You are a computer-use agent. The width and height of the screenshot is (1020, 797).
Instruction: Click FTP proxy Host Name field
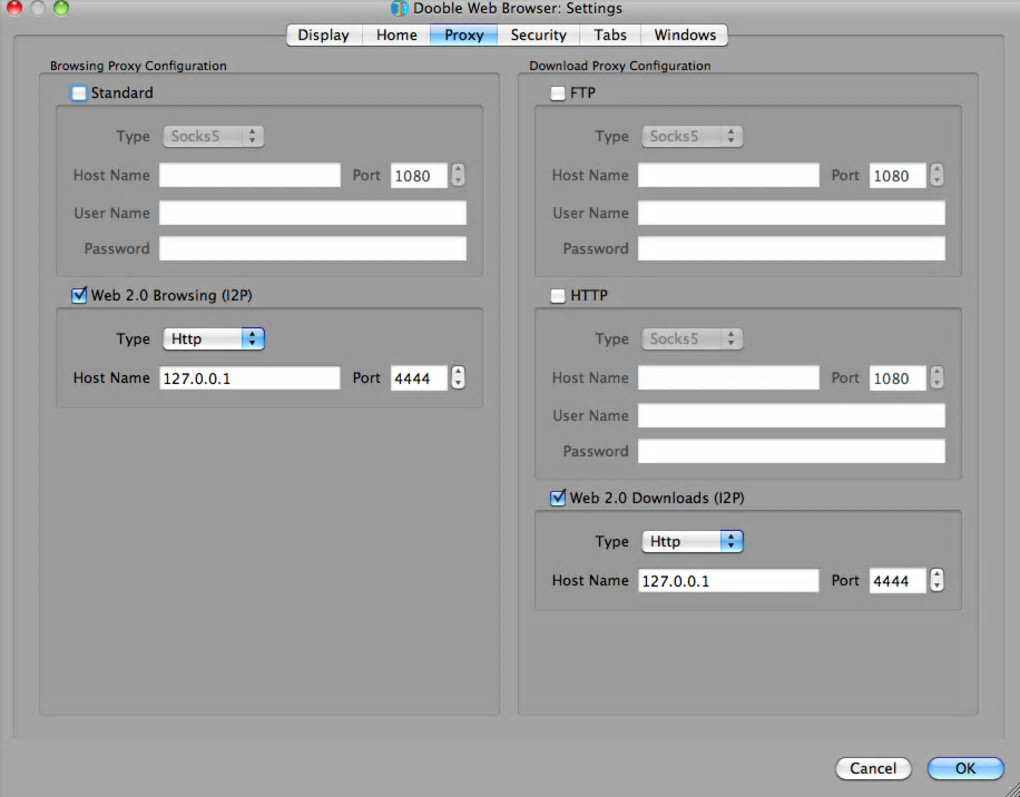729,175
